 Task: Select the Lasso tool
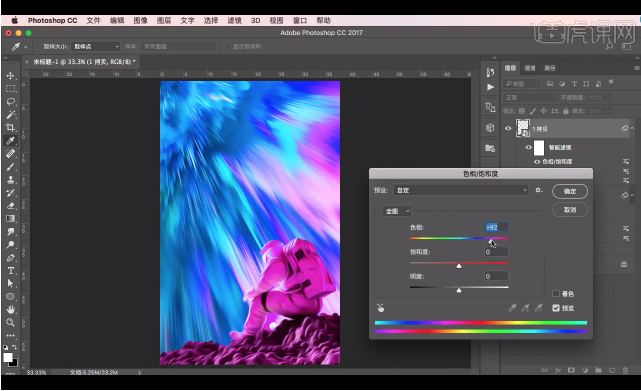[11, 101]
